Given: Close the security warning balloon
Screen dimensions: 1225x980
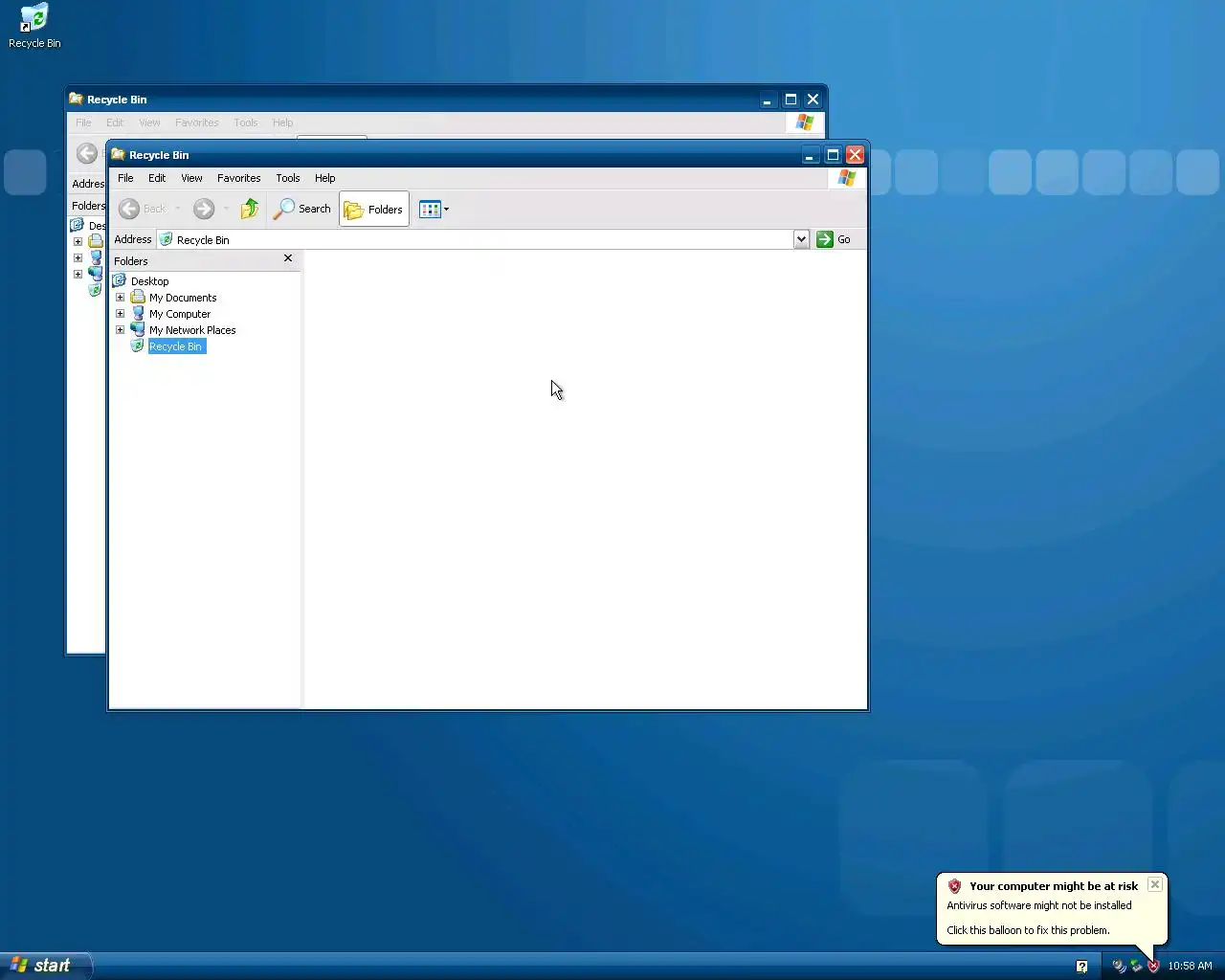Looking at the screenshot, I should click(x=1155, y=884).
